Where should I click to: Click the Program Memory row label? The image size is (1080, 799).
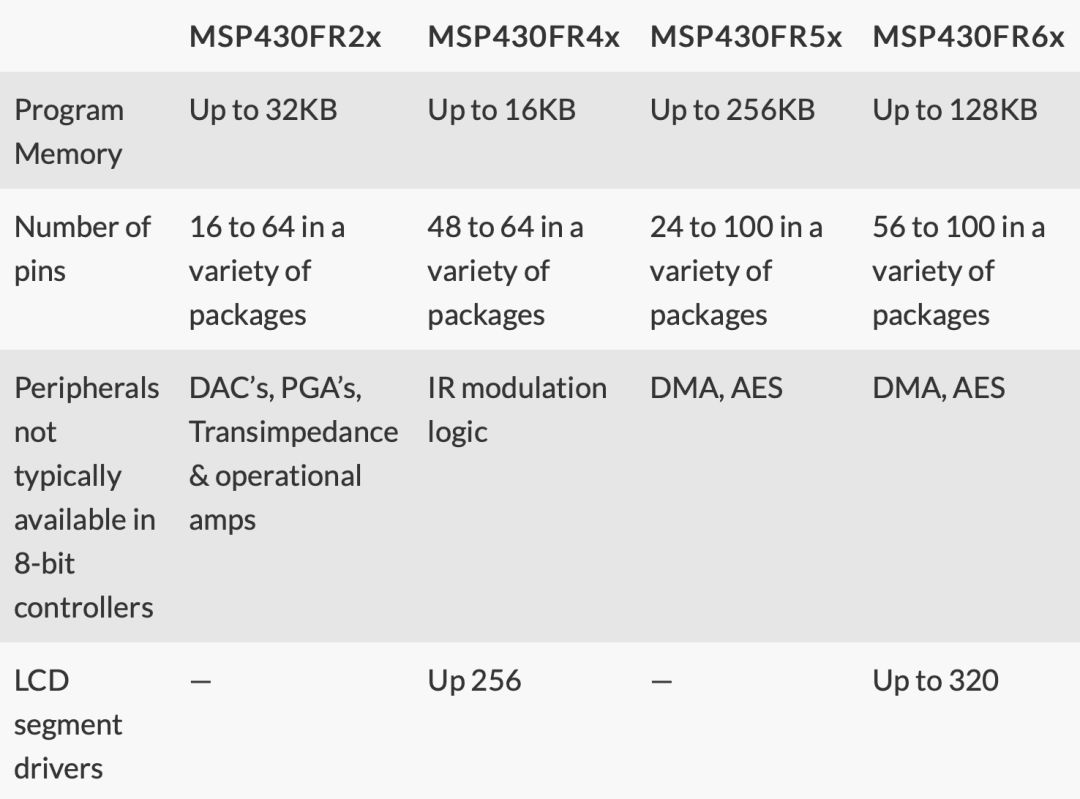(x=69, y=131)
